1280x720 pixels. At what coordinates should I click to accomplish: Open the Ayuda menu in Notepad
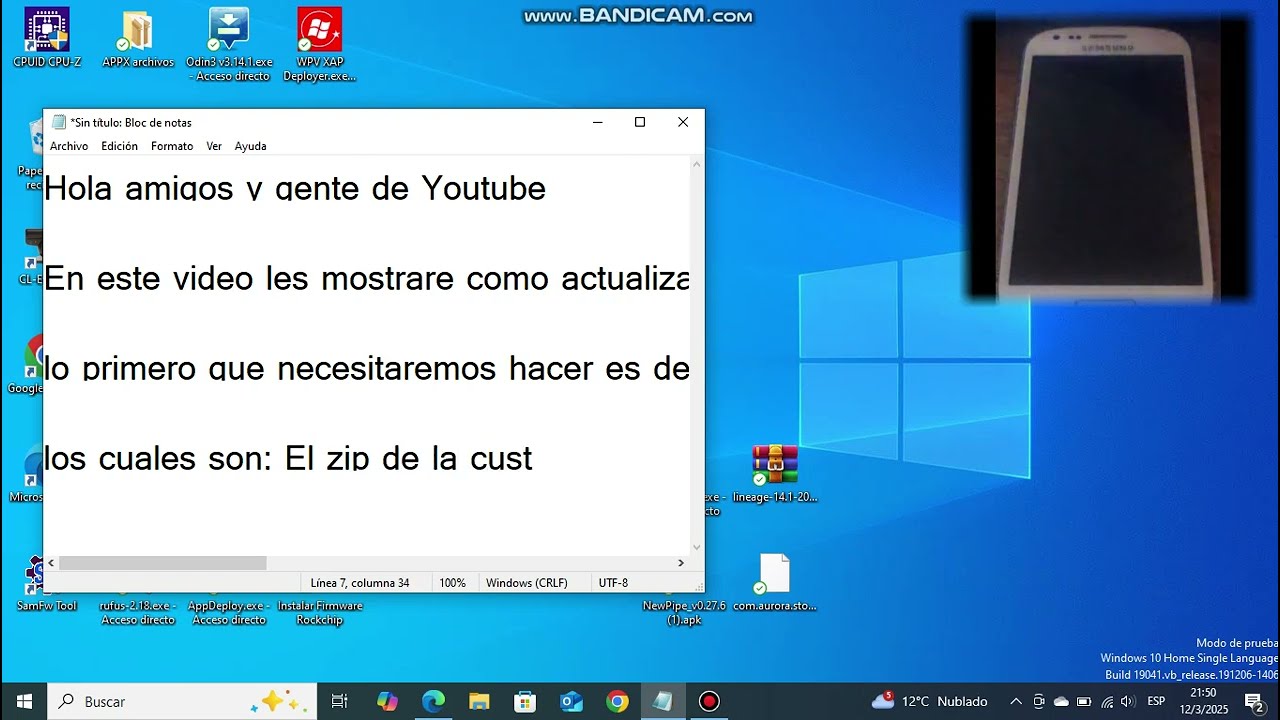pyautogui.click(x=250, y=146)
